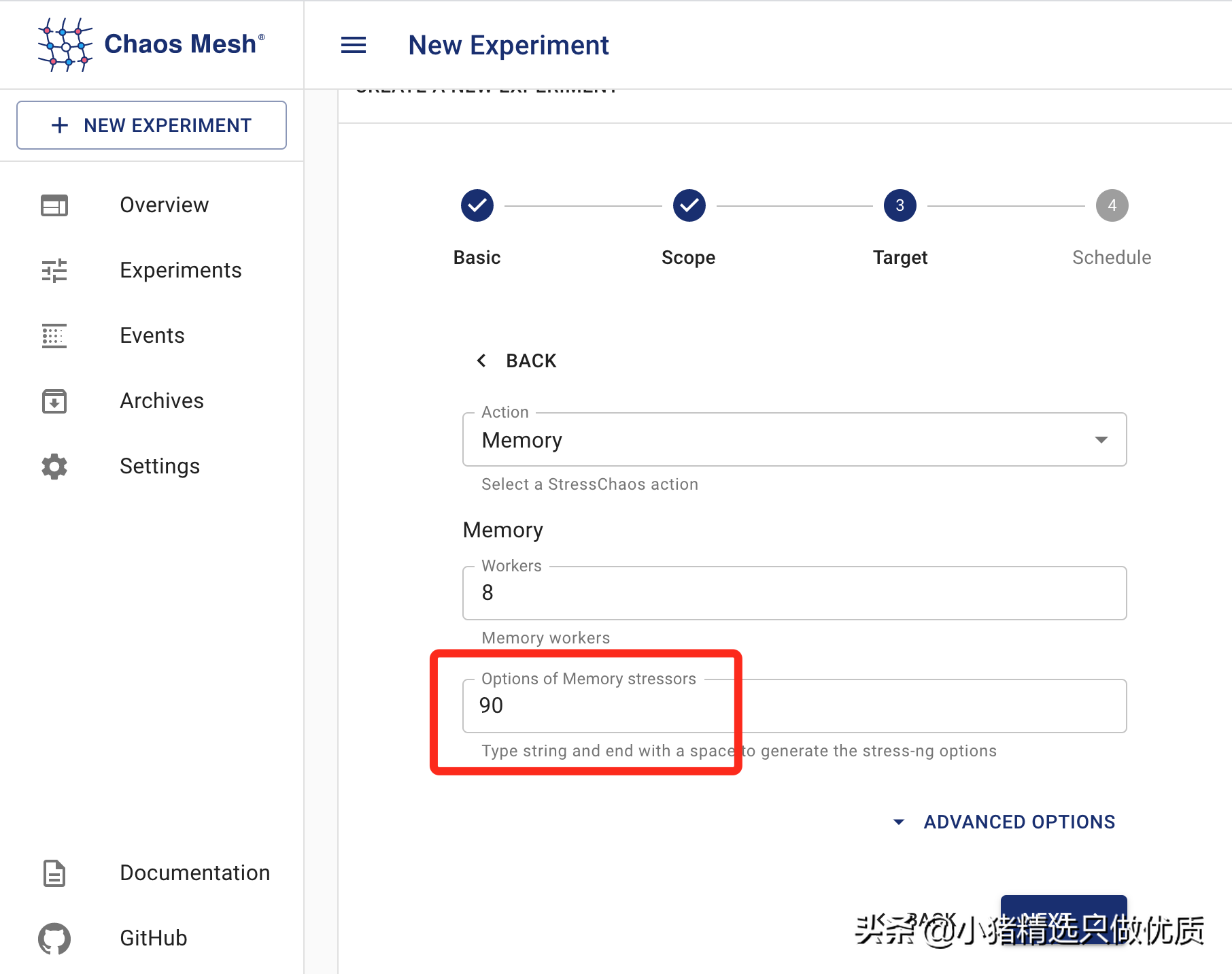Viewport: 1232px width, 974px height.
Task: Click the Action dropdown arrow
Action: tap(1101, 439)
